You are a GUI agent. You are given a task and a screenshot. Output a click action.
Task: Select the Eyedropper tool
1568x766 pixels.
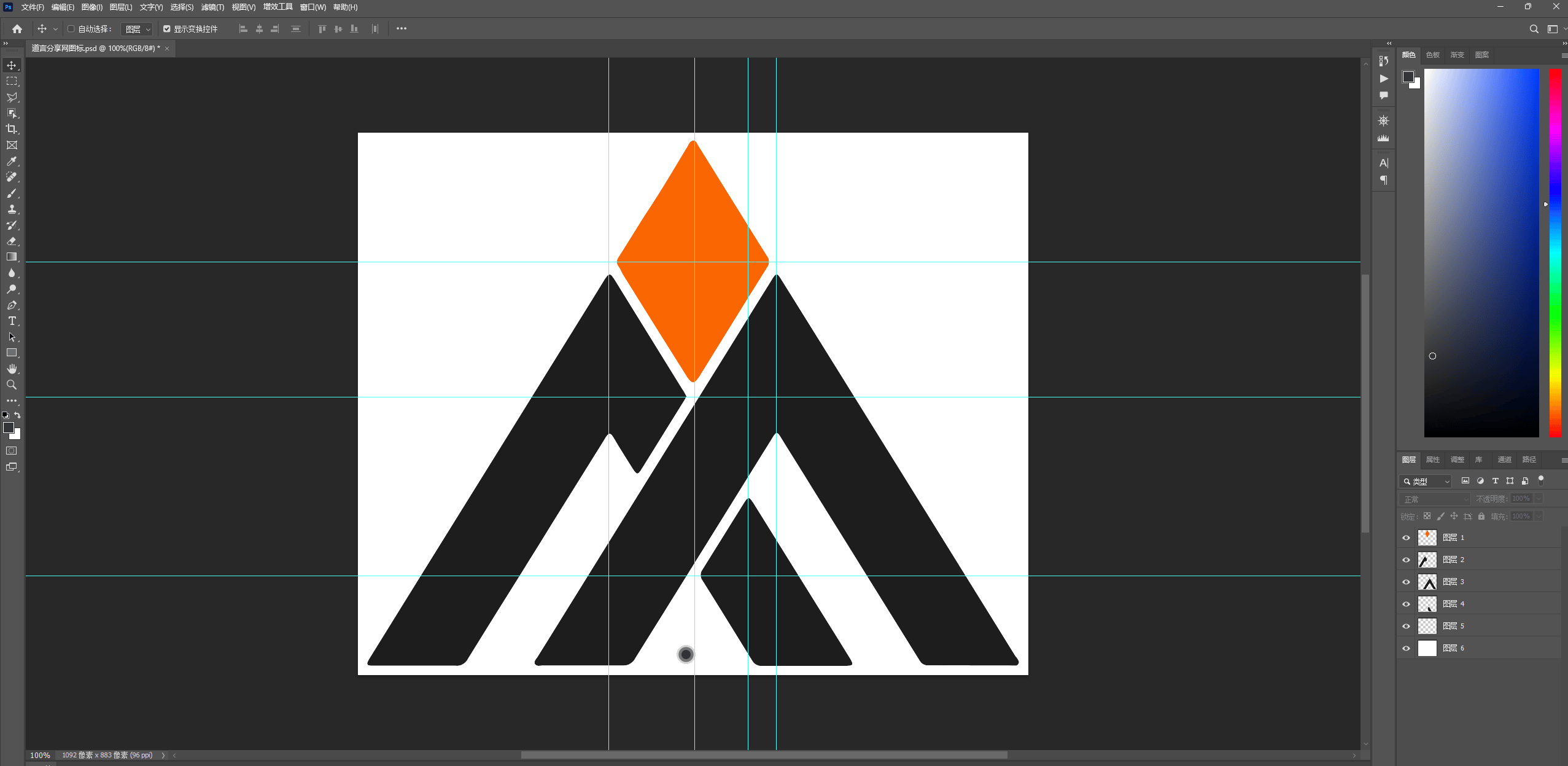(x=12, y=161)
